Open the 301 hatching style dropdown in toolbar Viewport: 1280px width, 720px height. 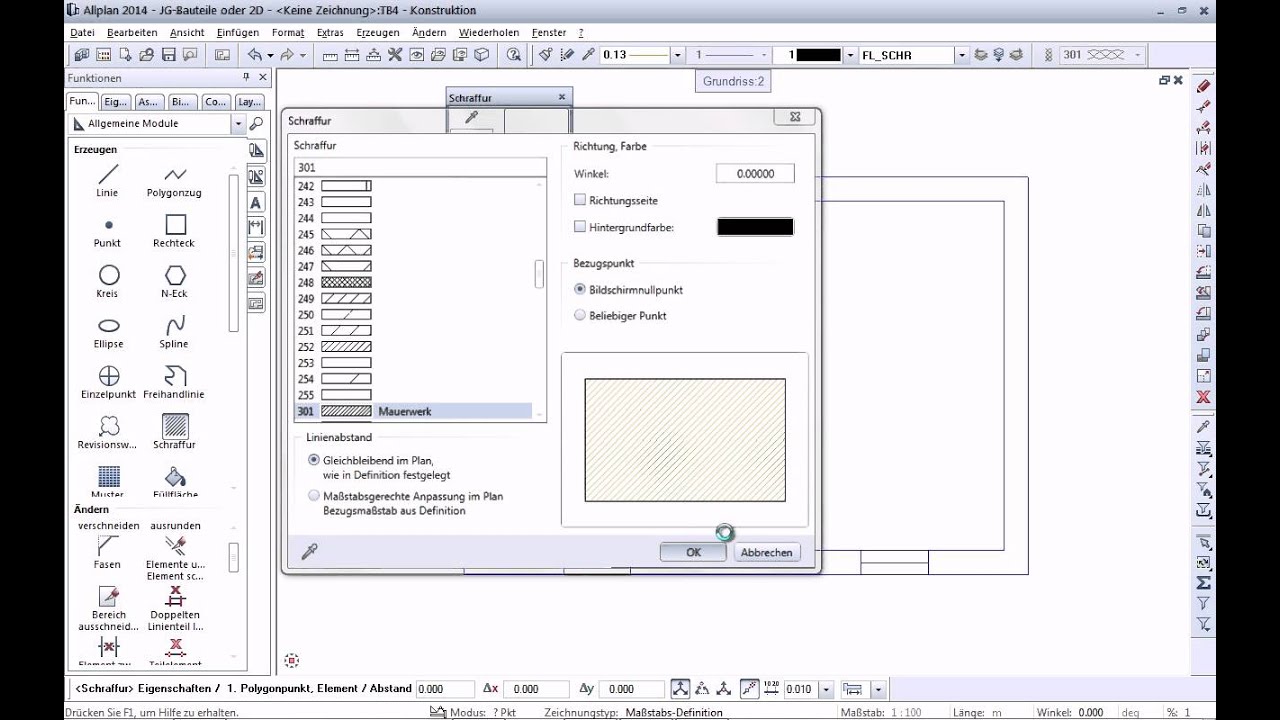(1139, 55)
